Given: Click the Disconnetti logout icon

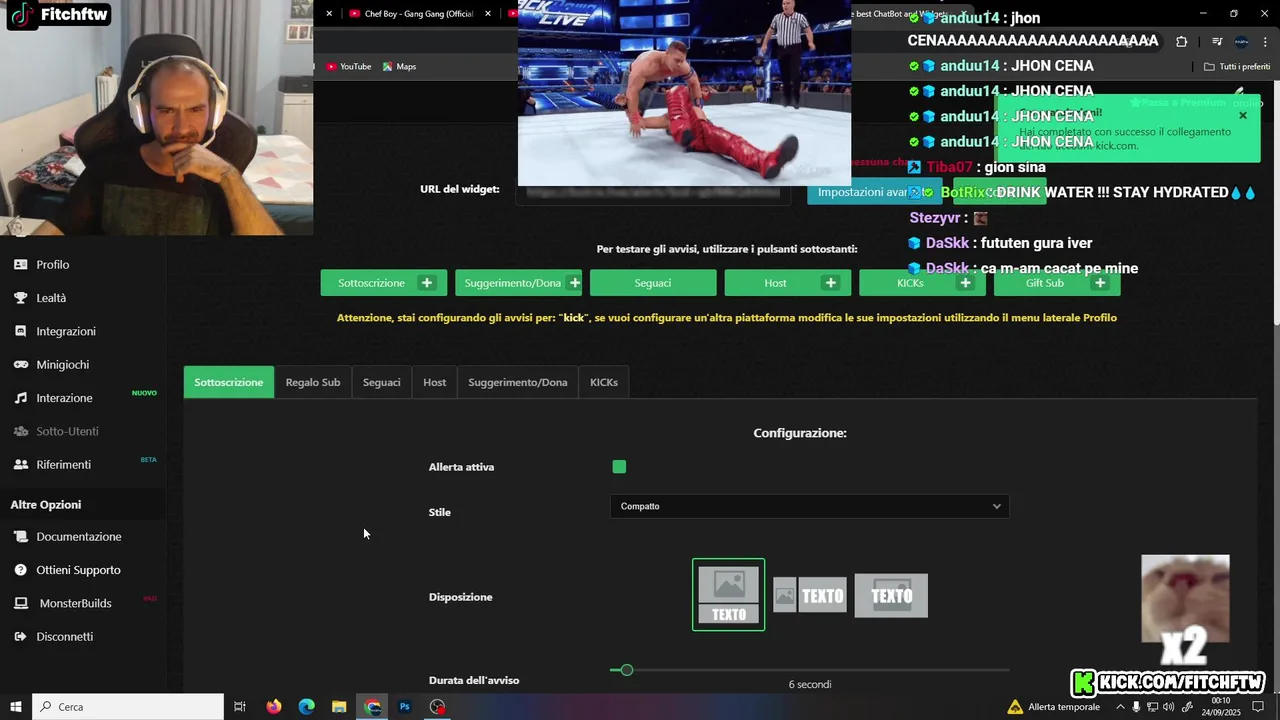Looking at the screenshot, I should tap(20, 637).
